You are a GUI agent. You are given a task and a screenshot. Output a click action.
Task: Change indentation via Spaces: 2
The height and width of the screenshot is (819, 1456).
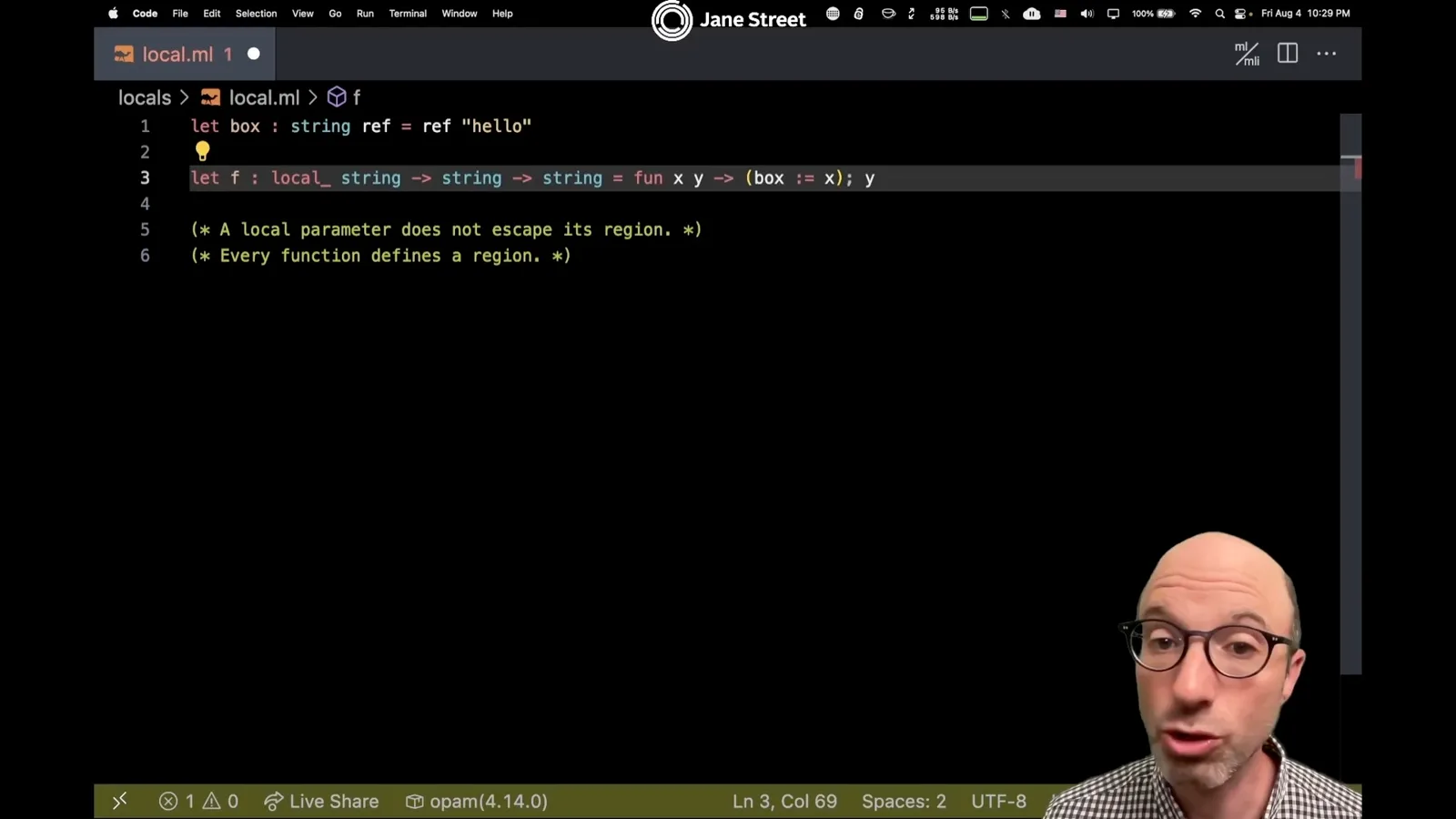coord(904,801)
